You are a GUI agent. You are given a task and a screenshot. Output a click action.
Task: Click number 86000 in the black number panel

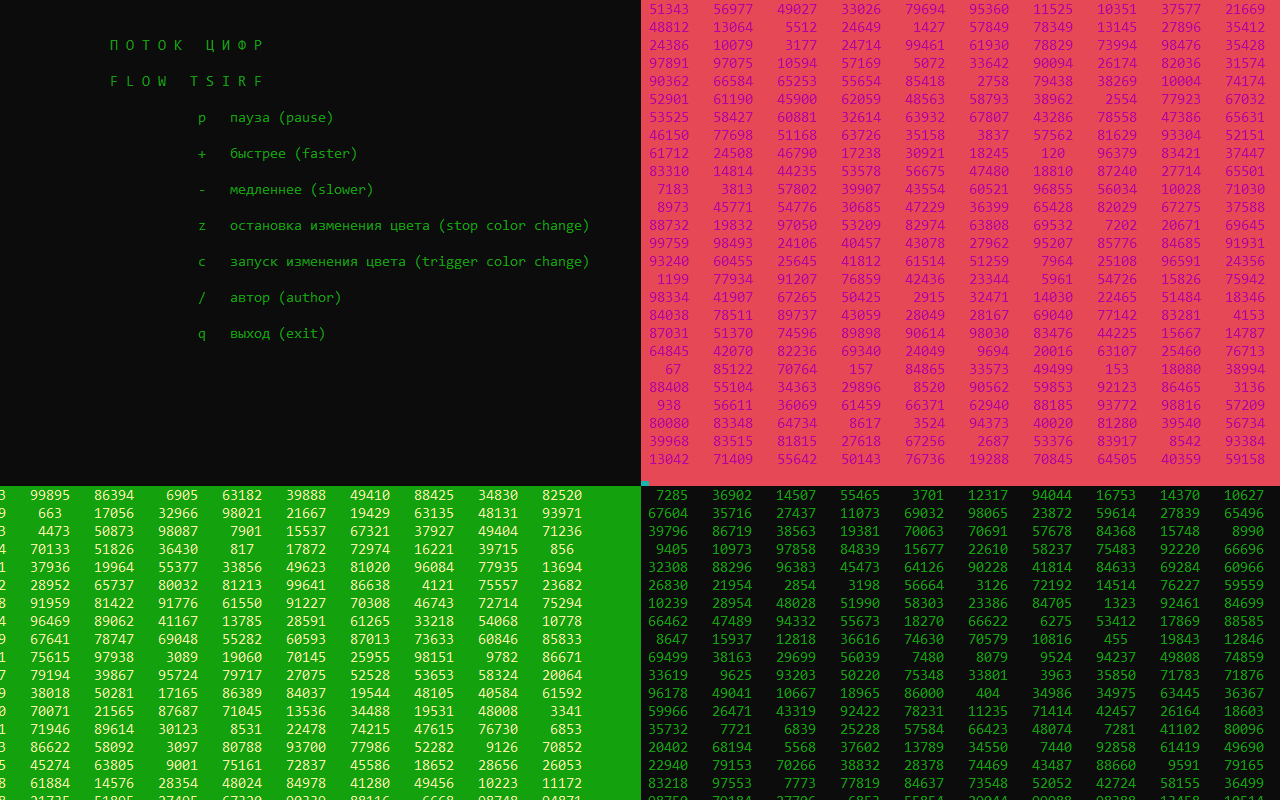(924, 693)
